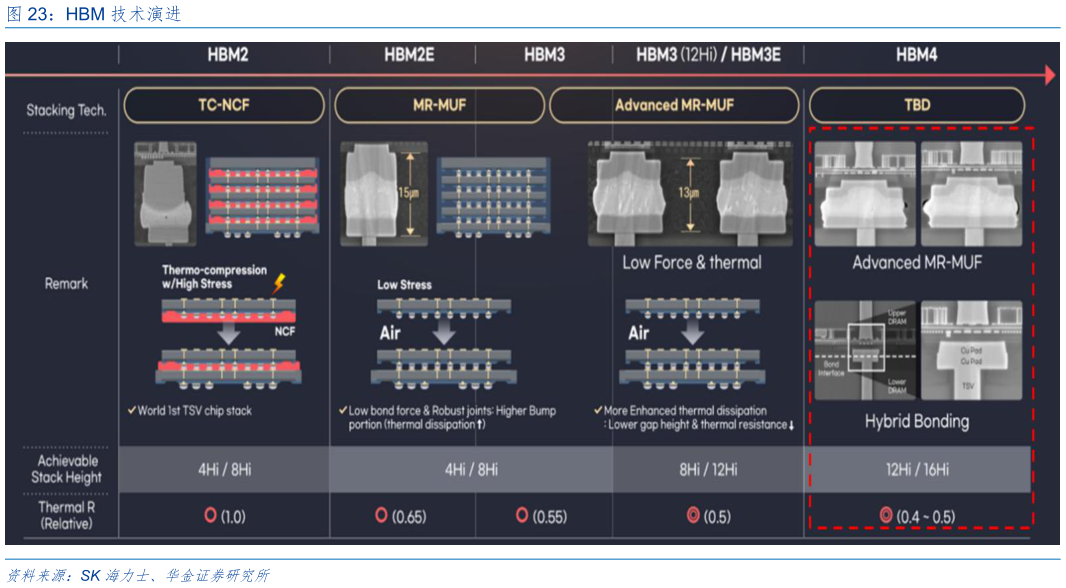Click the 15µm bump cross-section image
Viewport: 1066px width, 588px height.
[x=384, y=192]
